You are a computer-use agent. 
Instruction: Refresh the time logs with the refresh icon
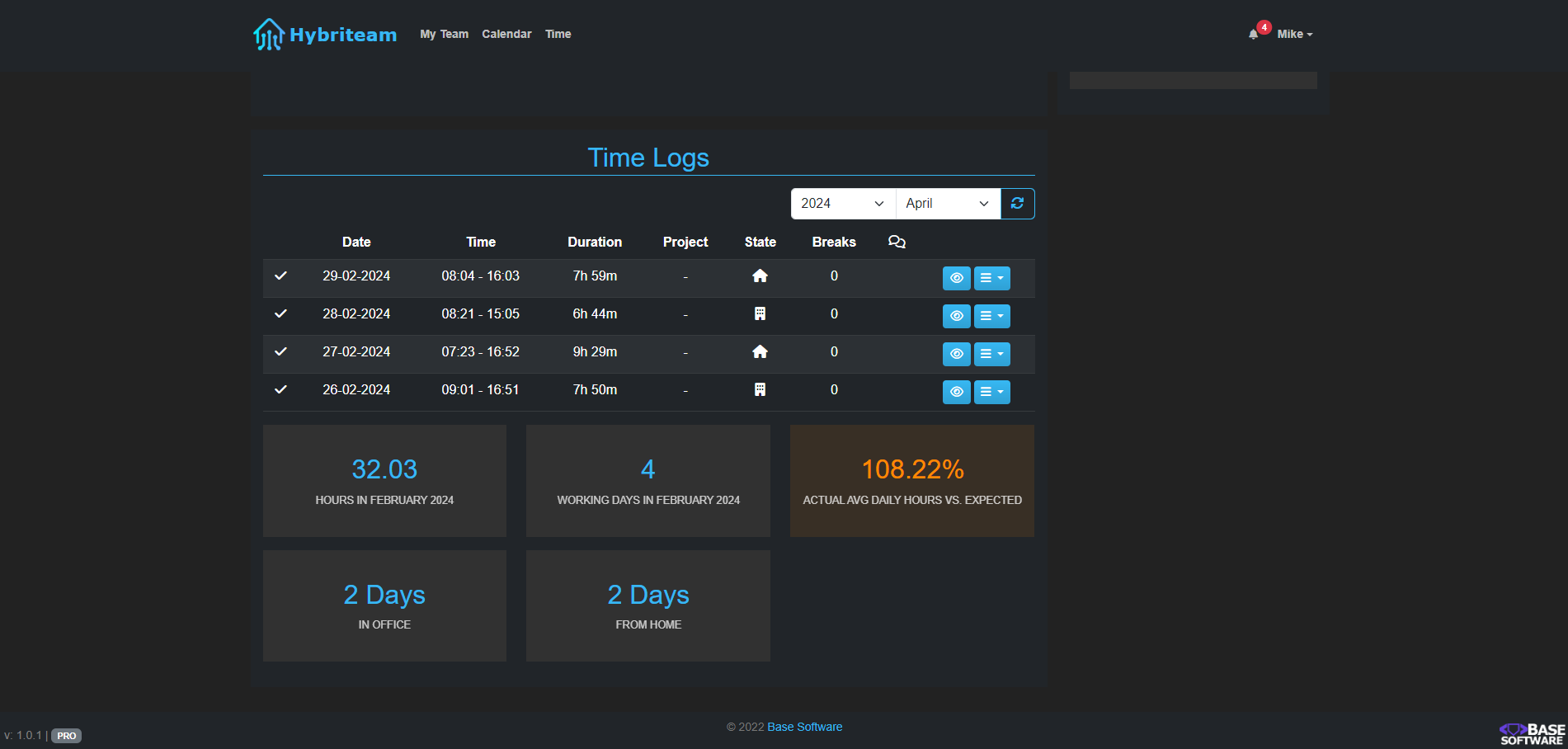pyautogui.click(x=1017, y=203)
